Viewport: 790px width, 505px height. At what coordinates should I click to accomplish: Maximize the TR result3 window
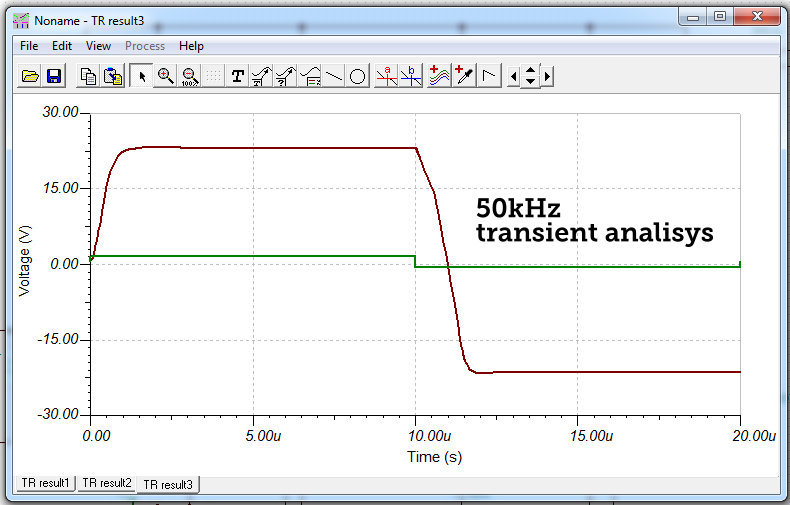pyautogui.click(x=720, y=17)
